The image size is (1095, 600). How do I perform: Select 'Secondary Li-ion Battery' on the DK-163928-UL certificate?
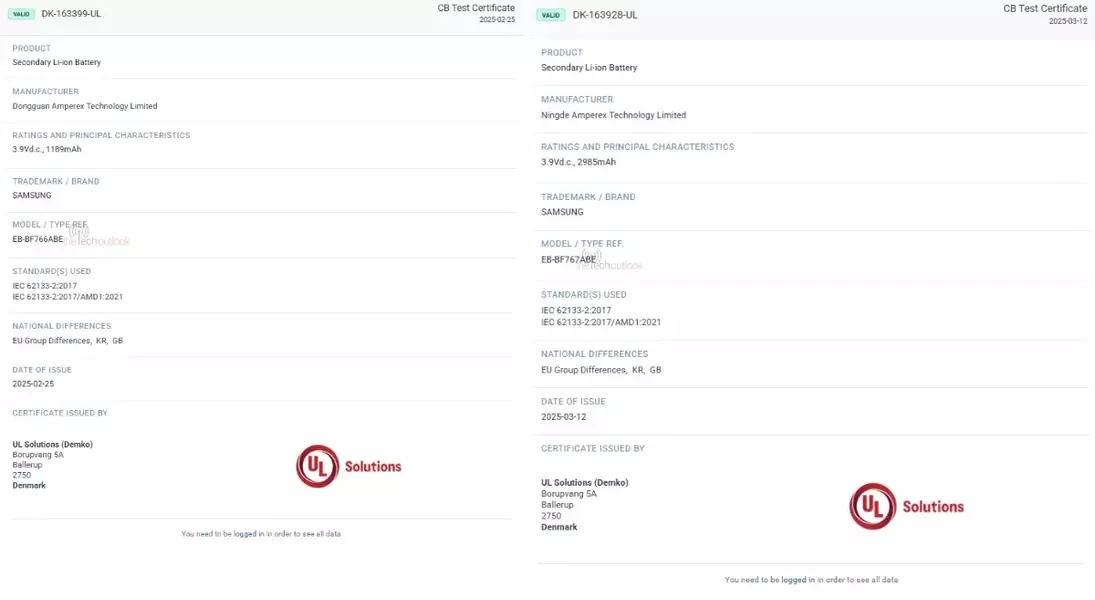coord(589,68)
